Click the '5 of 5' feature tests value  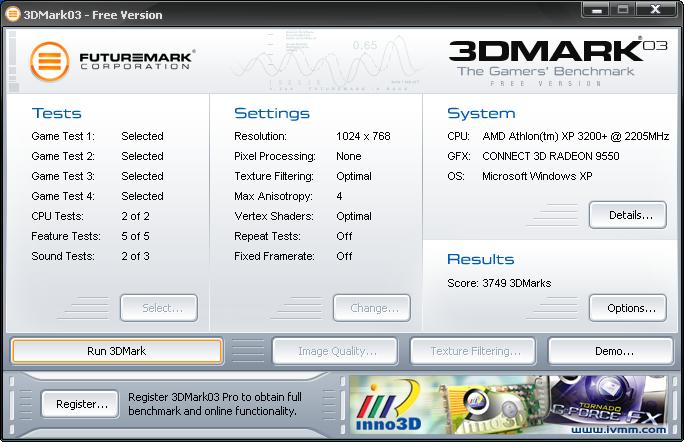coord(135,236)
